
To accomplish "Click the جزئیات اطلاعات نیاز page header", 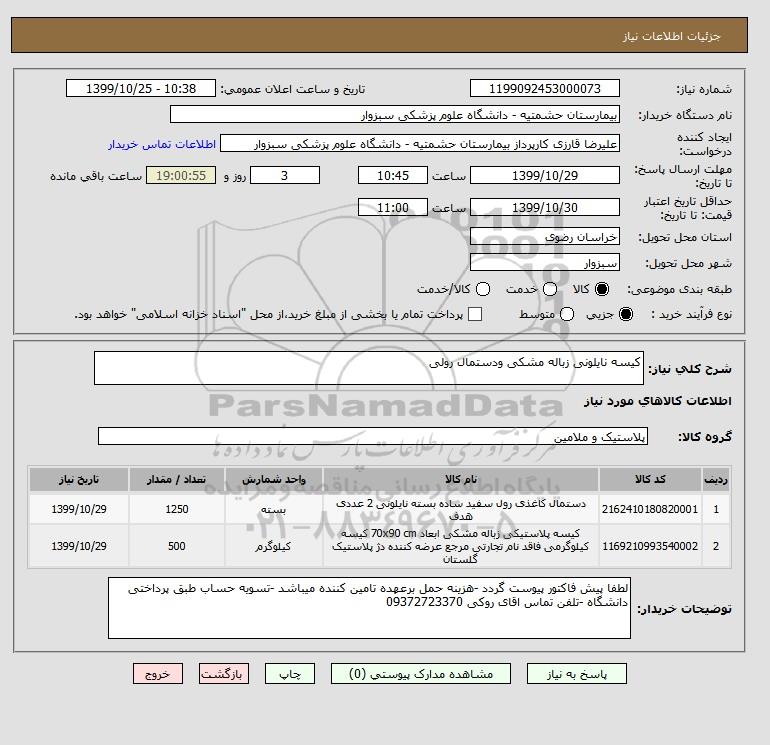I will [x=671, y=36].
